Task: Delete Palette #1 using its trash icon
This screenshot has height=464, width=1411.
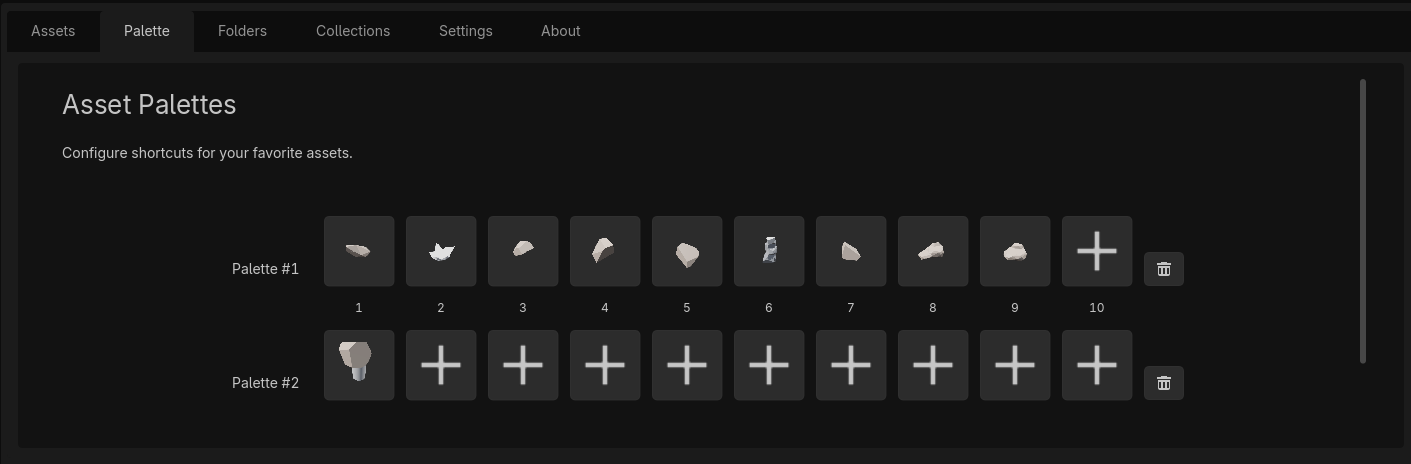Action: (x=1164, y=269)
